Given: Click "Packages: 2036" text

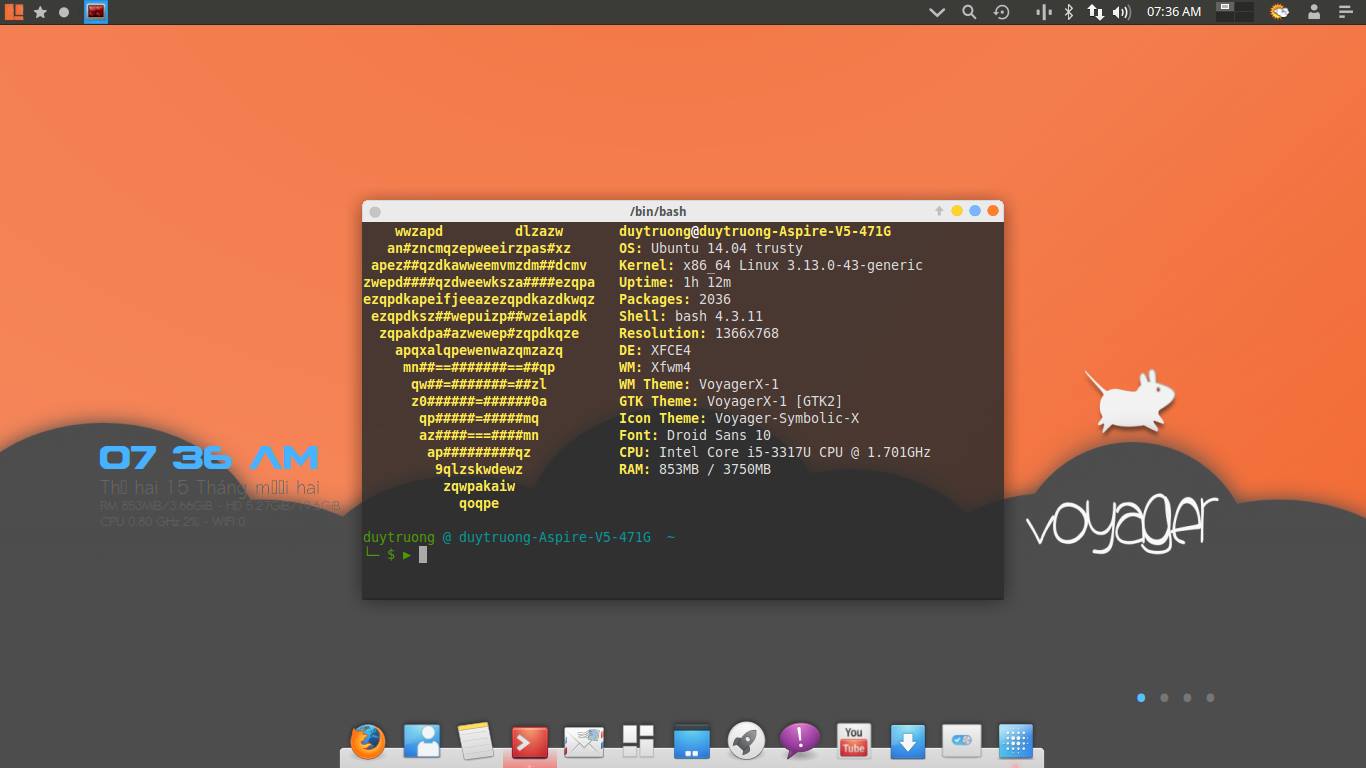Looking at the screenshot, I should pos(675,299).
